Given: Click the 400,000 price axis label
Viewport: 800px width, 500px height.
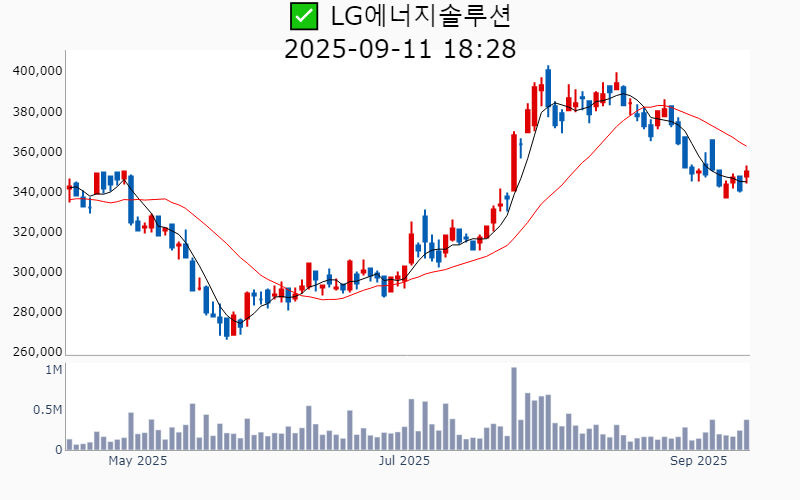Looking at the screenshot, I should [x=37, y=71].
